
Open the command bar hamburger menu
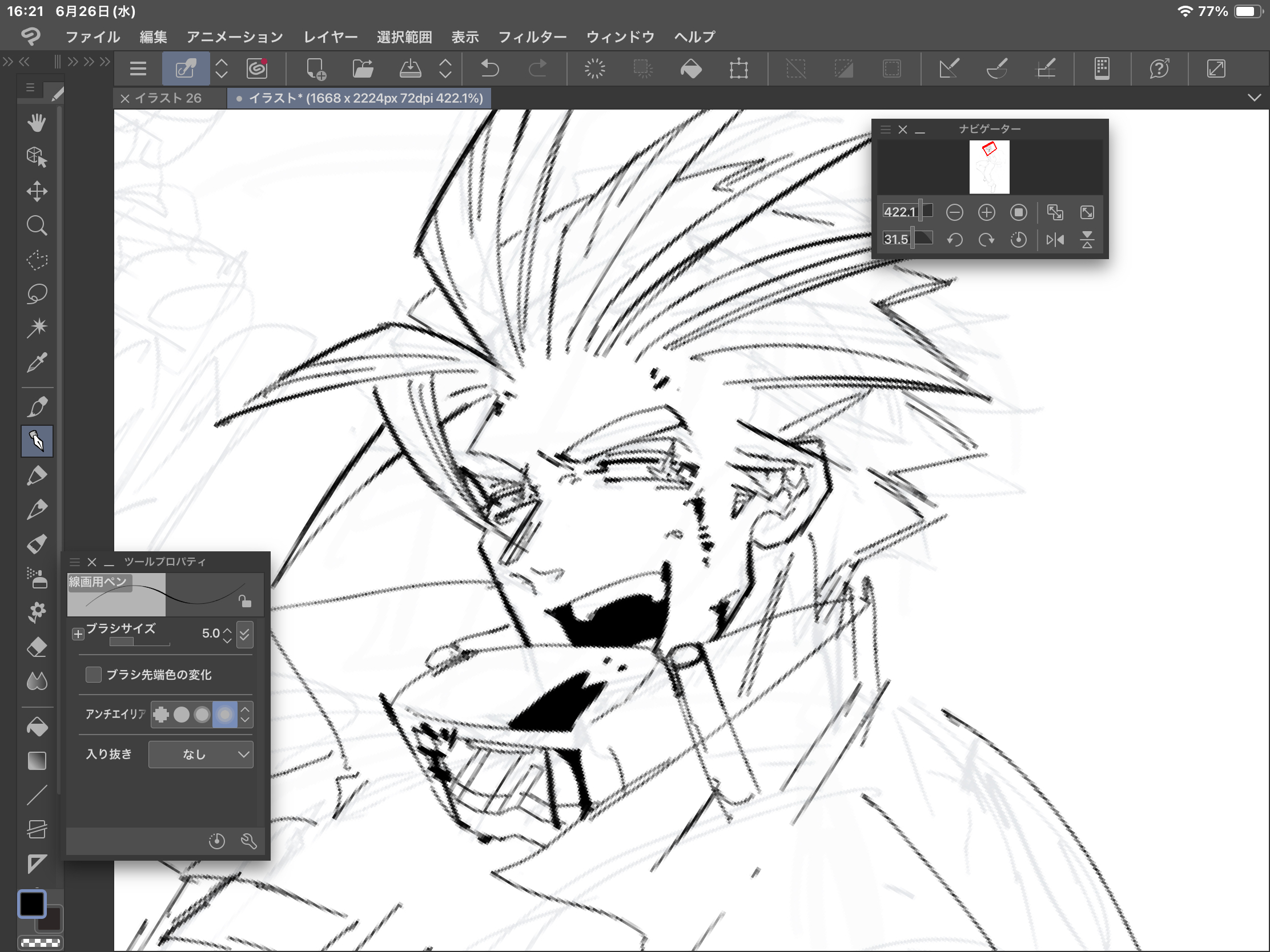click(138, 69)
